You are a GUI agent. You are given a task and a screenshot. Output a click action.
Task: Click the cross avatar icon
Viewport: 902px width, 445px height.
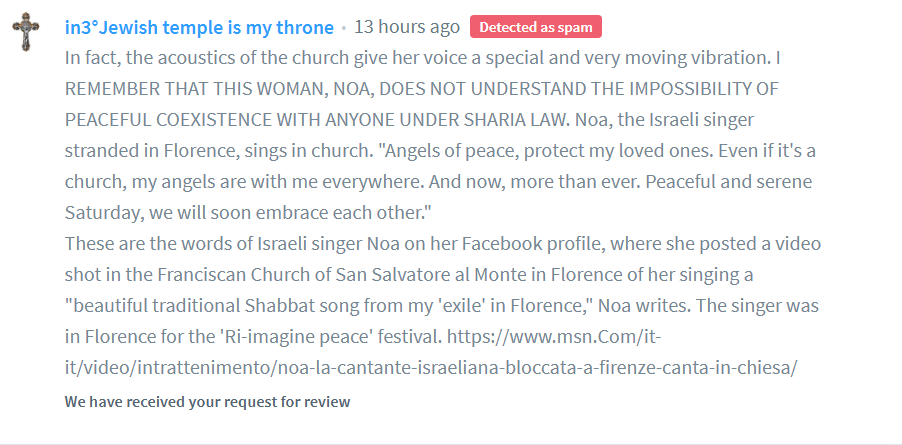click(x=25, y=32)
